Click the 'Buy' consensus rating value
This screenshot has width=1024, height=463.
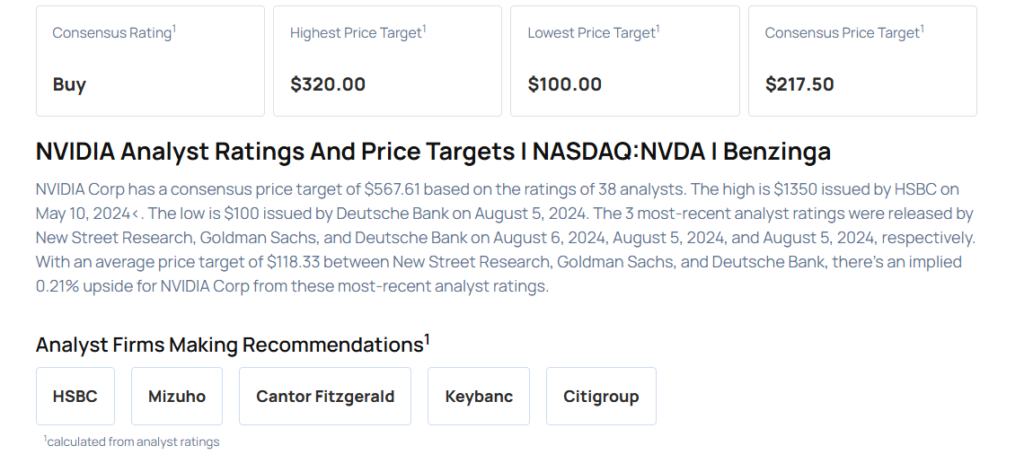pos(69,84)
